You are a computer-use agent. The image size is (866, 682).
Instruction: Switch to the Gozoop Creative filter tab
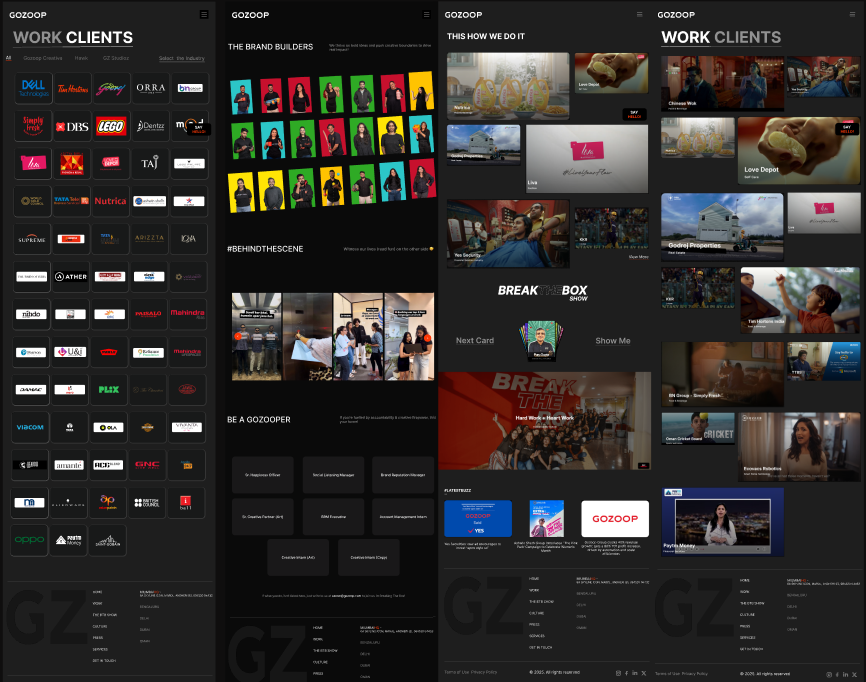[43, 58]
